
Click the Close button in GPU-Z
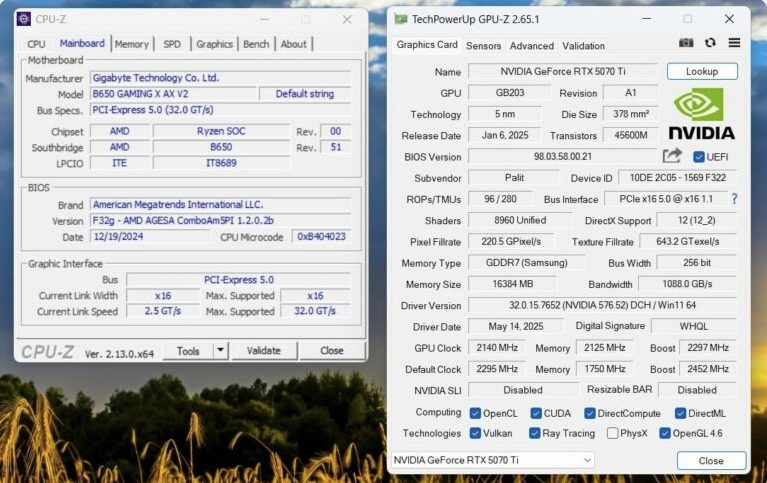tap(711, 460)
